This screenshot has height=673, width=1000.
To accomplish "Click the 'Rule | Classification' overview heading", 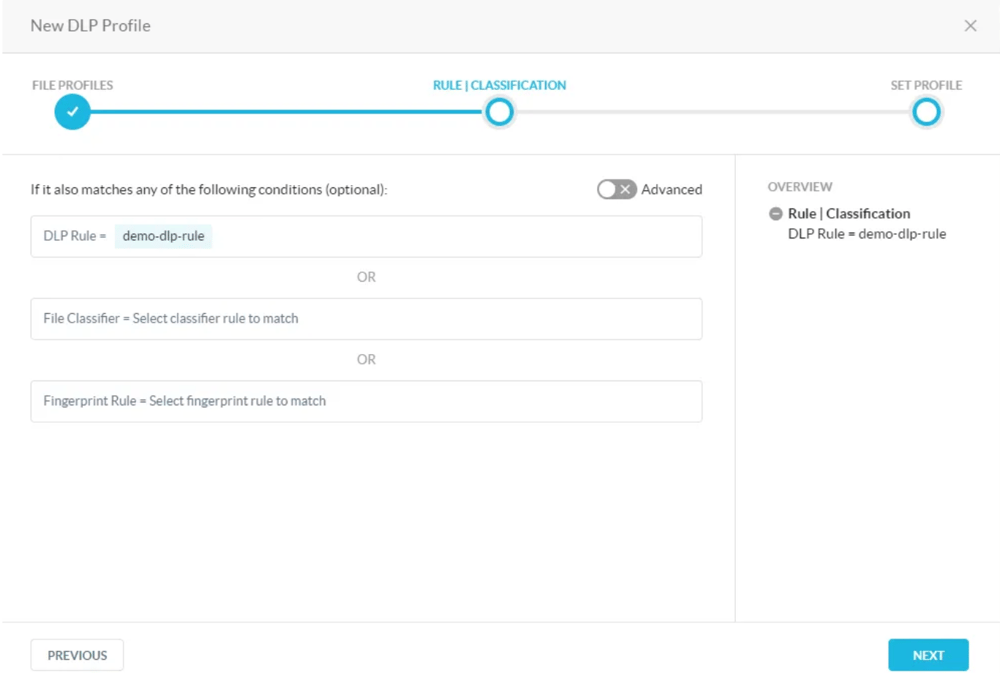I will (x=849, y=214).
